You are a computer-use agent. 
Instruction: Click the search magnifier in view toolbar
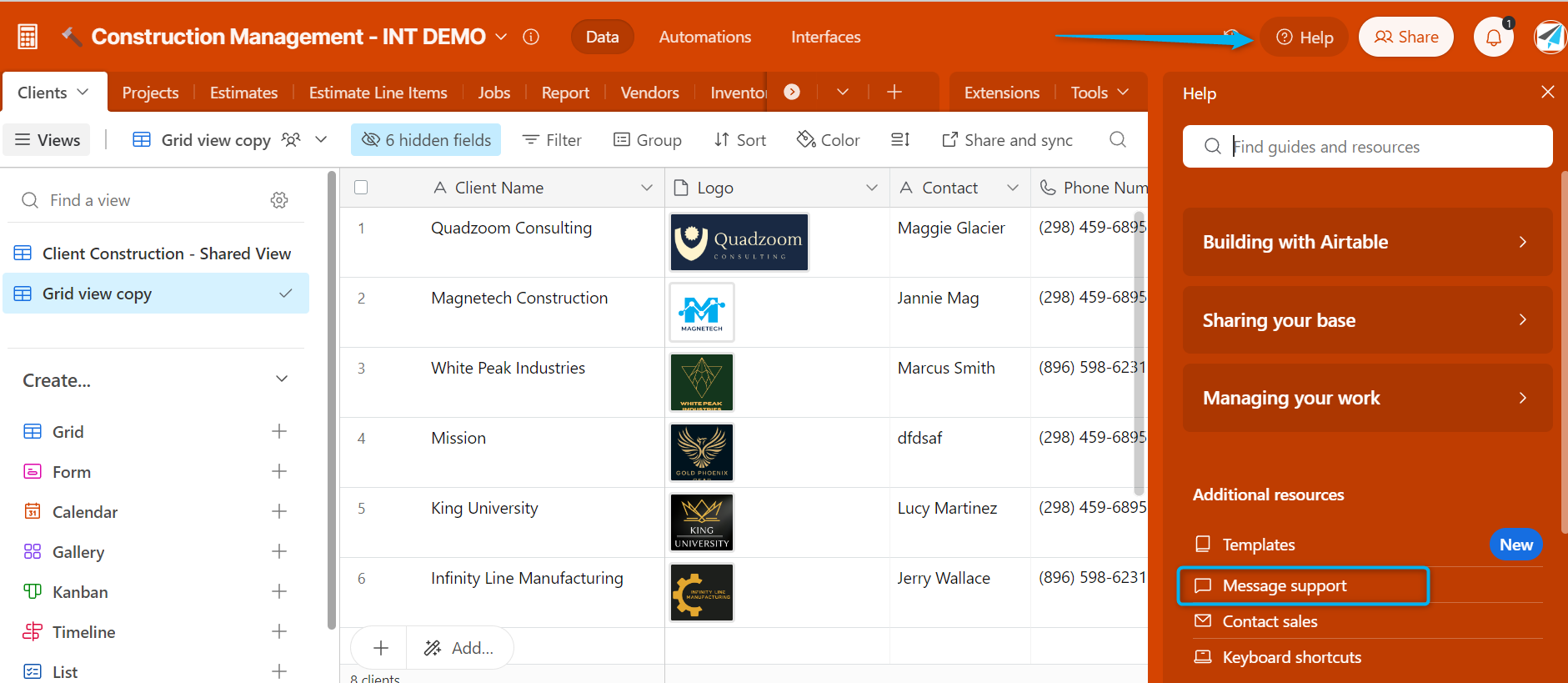(1118, 140)
